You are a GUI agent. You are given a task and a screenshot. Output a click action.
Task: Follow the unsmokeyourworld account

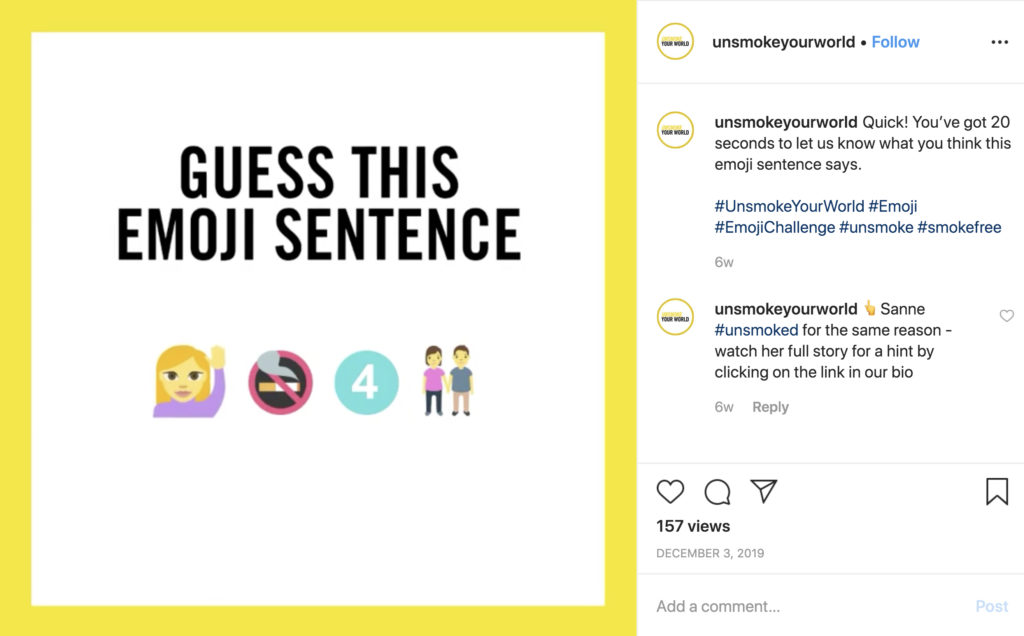[895, 42]
